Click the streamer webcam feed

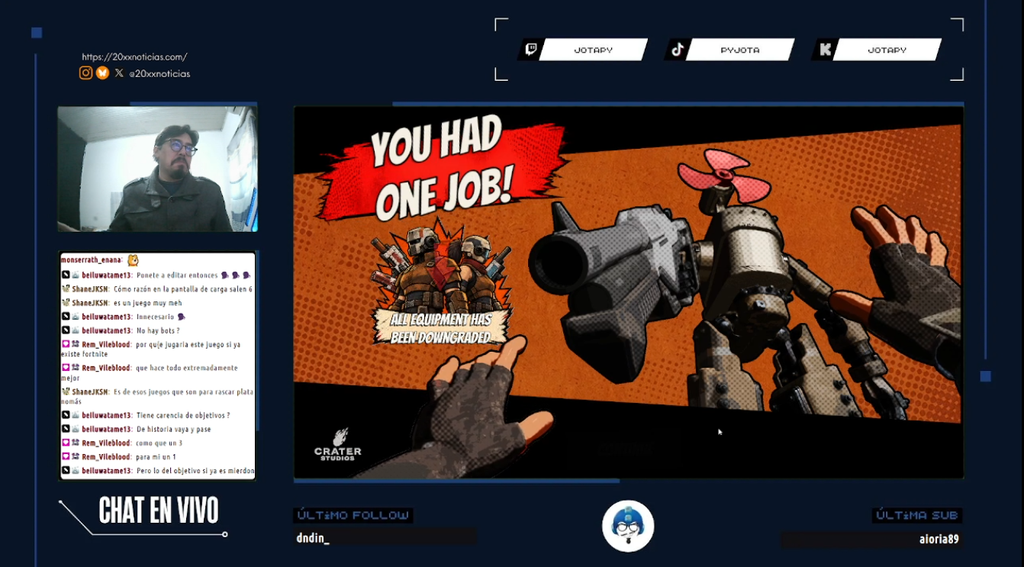pos(157,169)
